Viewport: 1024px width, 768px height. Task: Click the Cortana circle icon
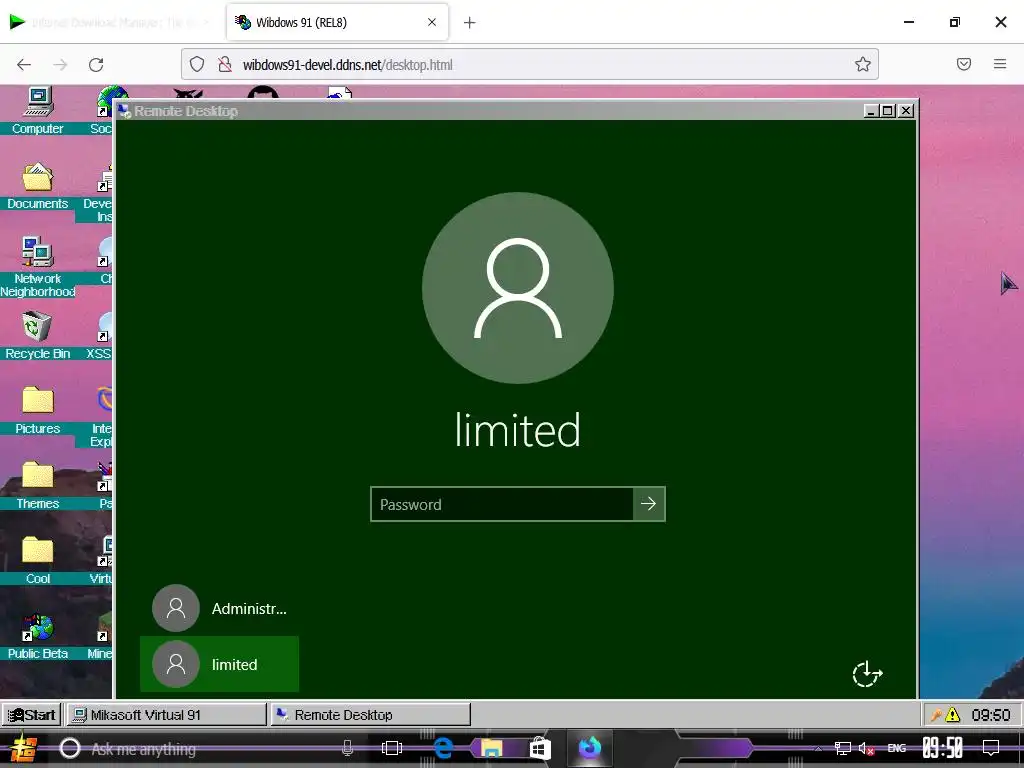point(70,748)
